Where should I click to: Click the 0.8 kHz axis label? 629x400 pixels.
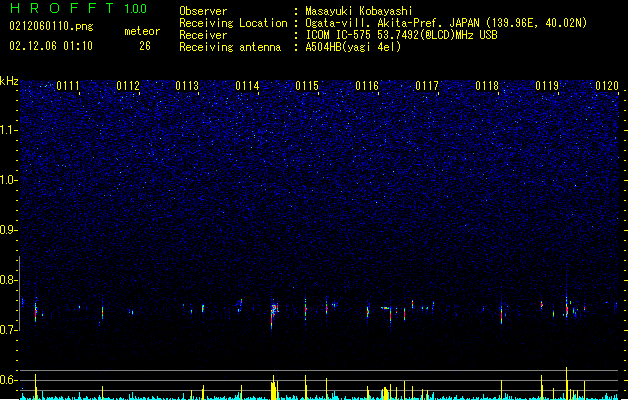[8, 280]
